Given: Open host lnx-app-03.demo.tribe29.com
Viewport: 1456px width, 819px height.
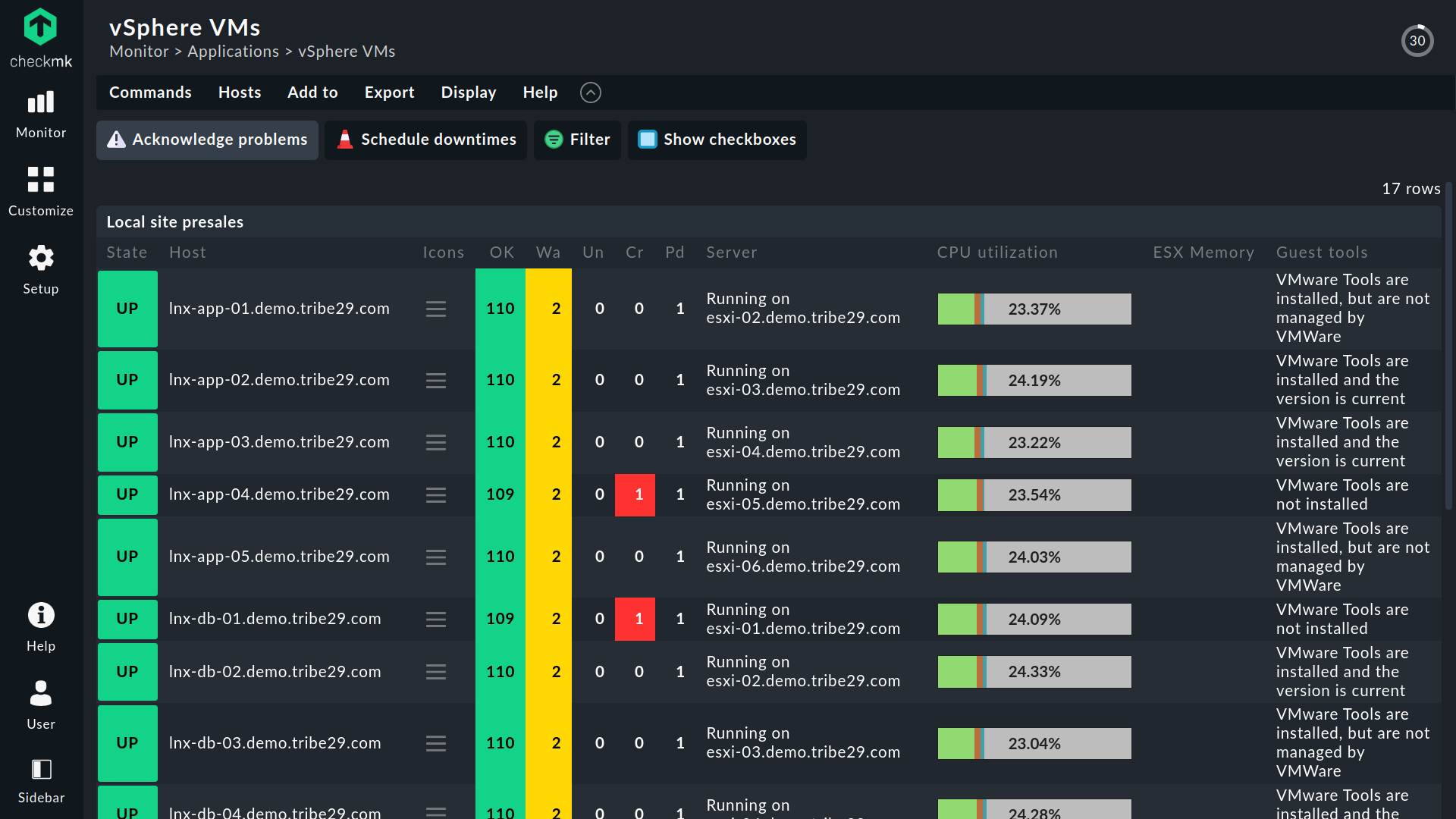Looking at the screenshot, I should click(x=279, y=442).
